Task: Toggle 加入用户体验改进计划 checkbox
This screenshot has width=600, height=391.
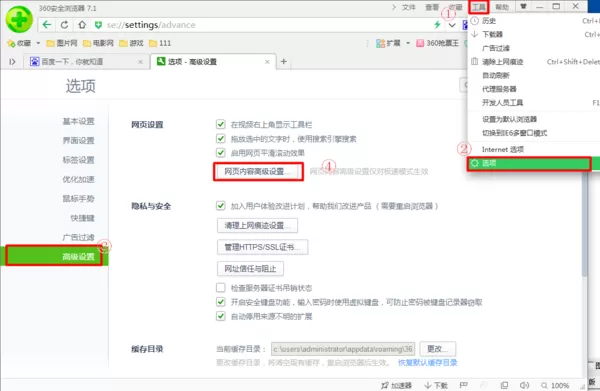Action: [x=220, y=206]
